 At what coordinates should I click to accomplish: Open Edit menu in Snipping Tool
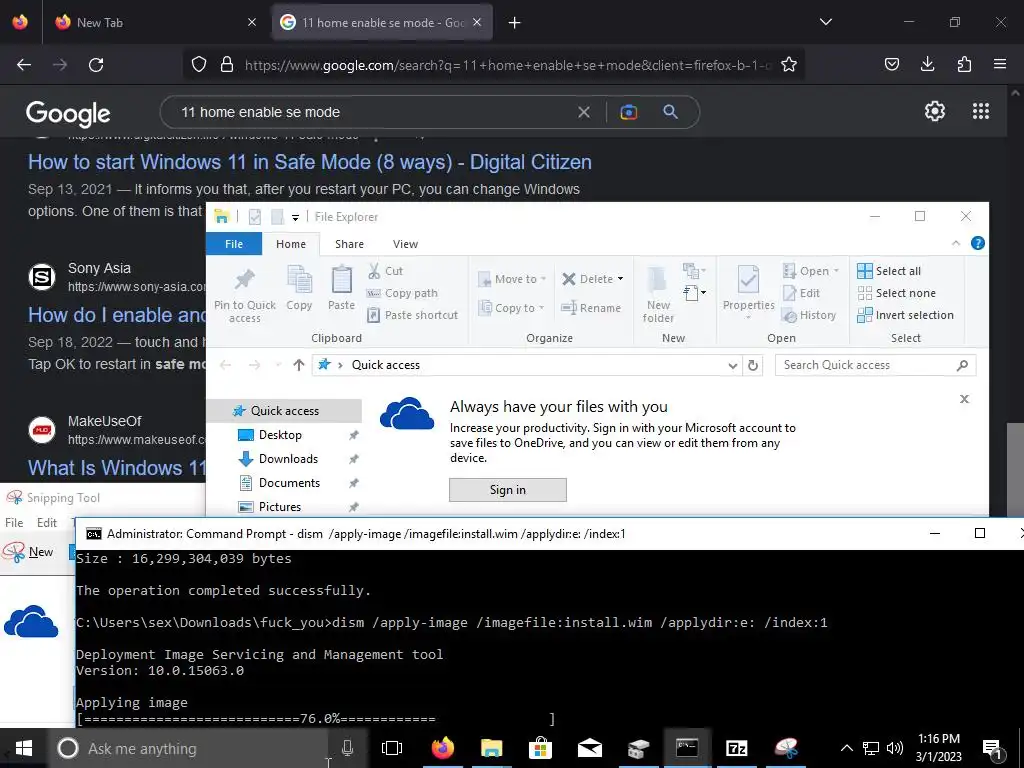click(x=46, y=522)
